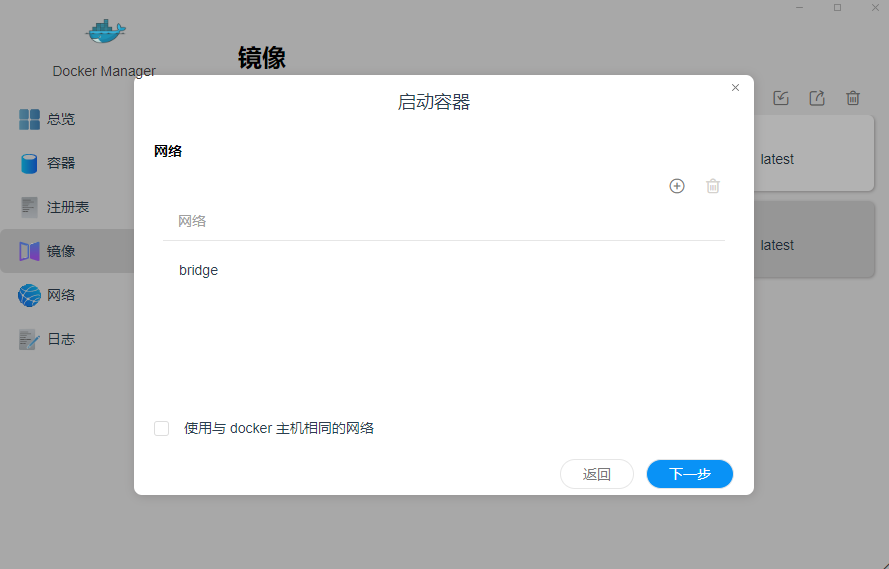
Task: Switch to the 网络 sidebar page
Action: click(x=60, y=295)
